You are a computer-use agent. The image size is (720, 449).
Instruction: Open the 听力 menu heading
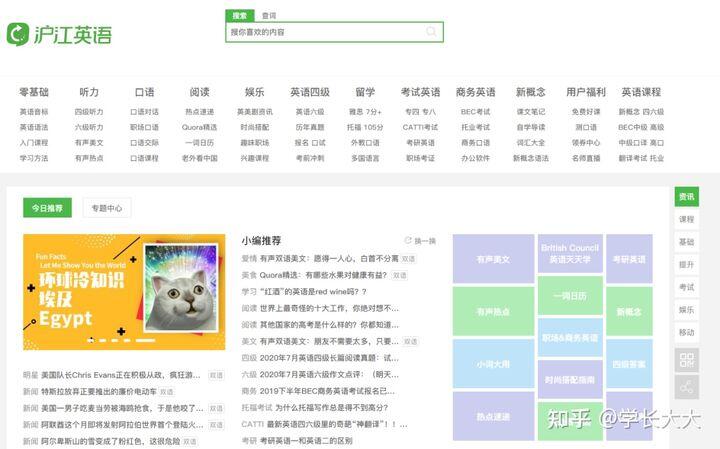pos(89,92)
